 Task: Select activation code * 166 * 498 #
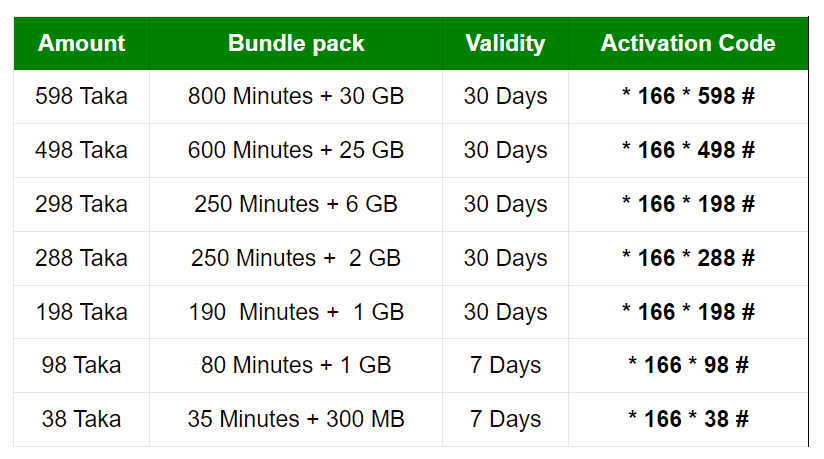(688, 150)
